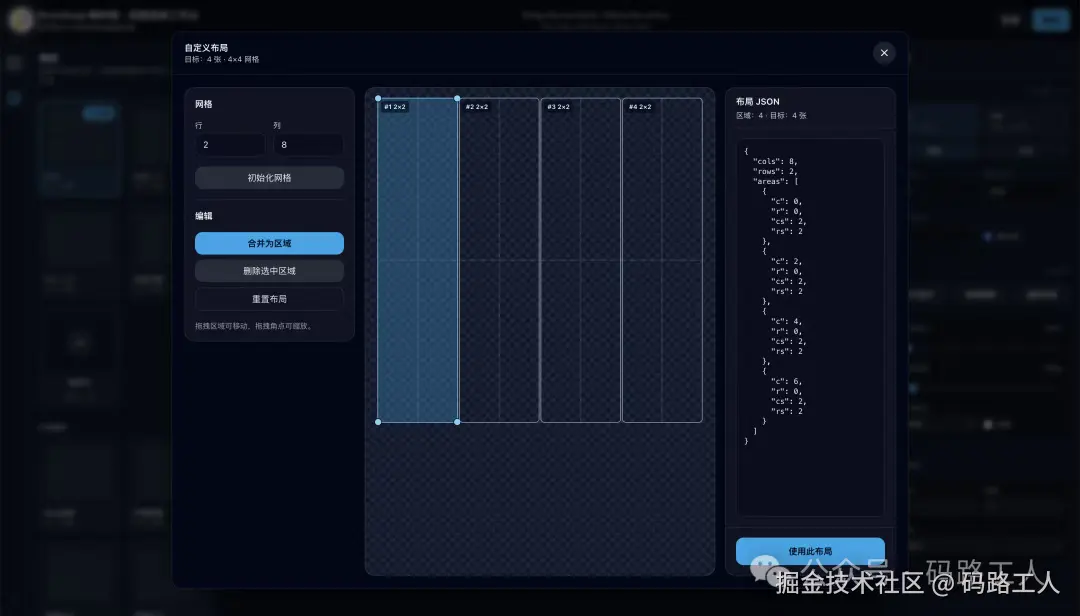Click the 自定义布局 dialog title

pos(206,48)
